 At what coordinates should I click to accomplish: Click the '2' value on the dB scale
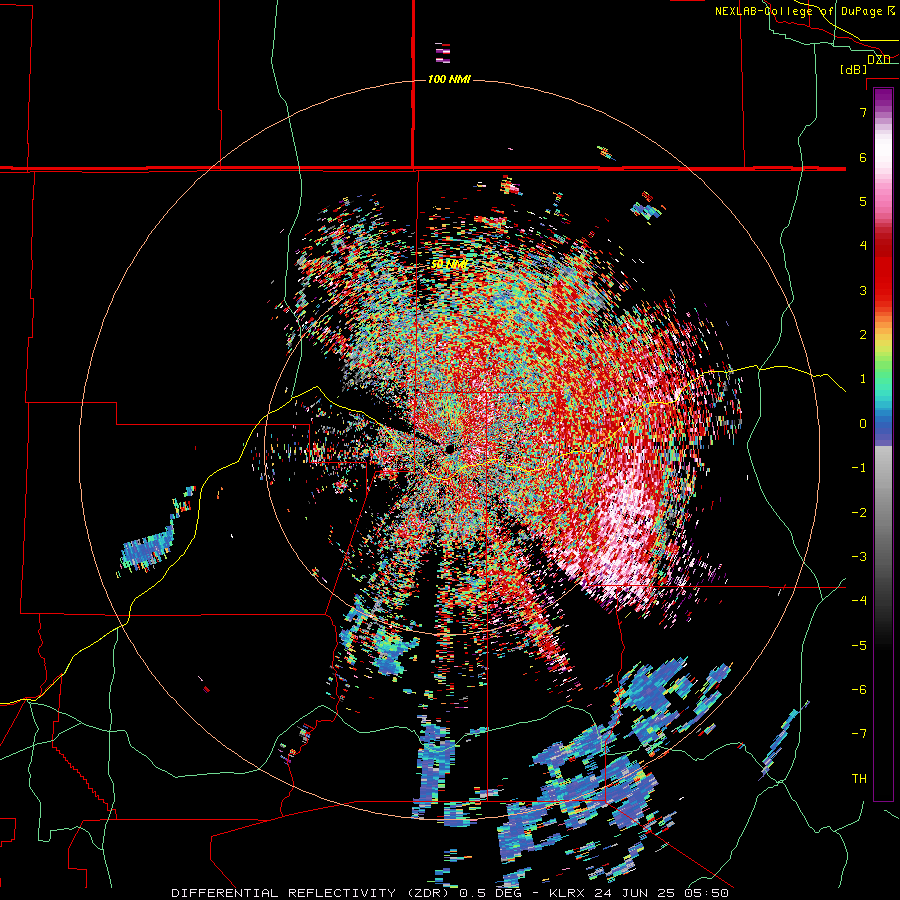coord(863,335)
